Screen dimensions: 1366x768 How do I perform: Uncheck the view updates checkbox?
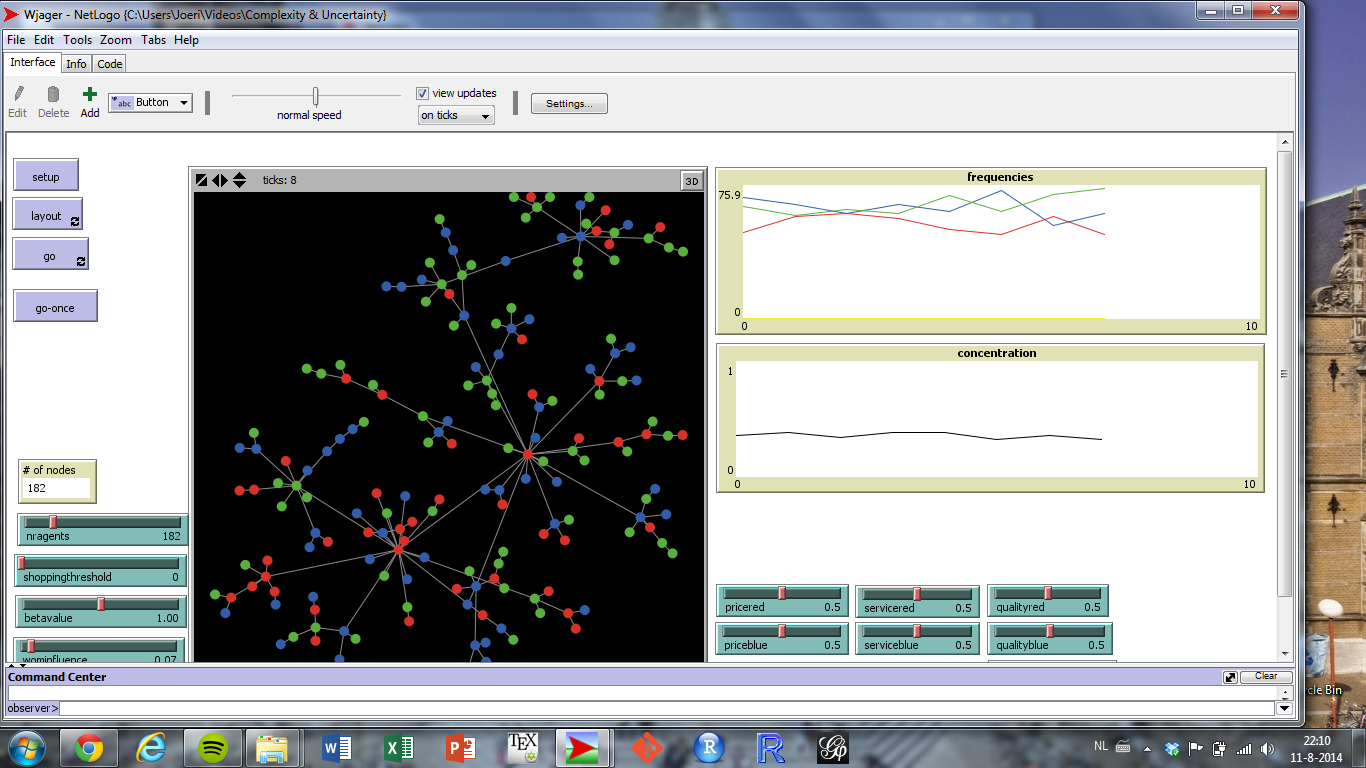[x=423, y=93]
